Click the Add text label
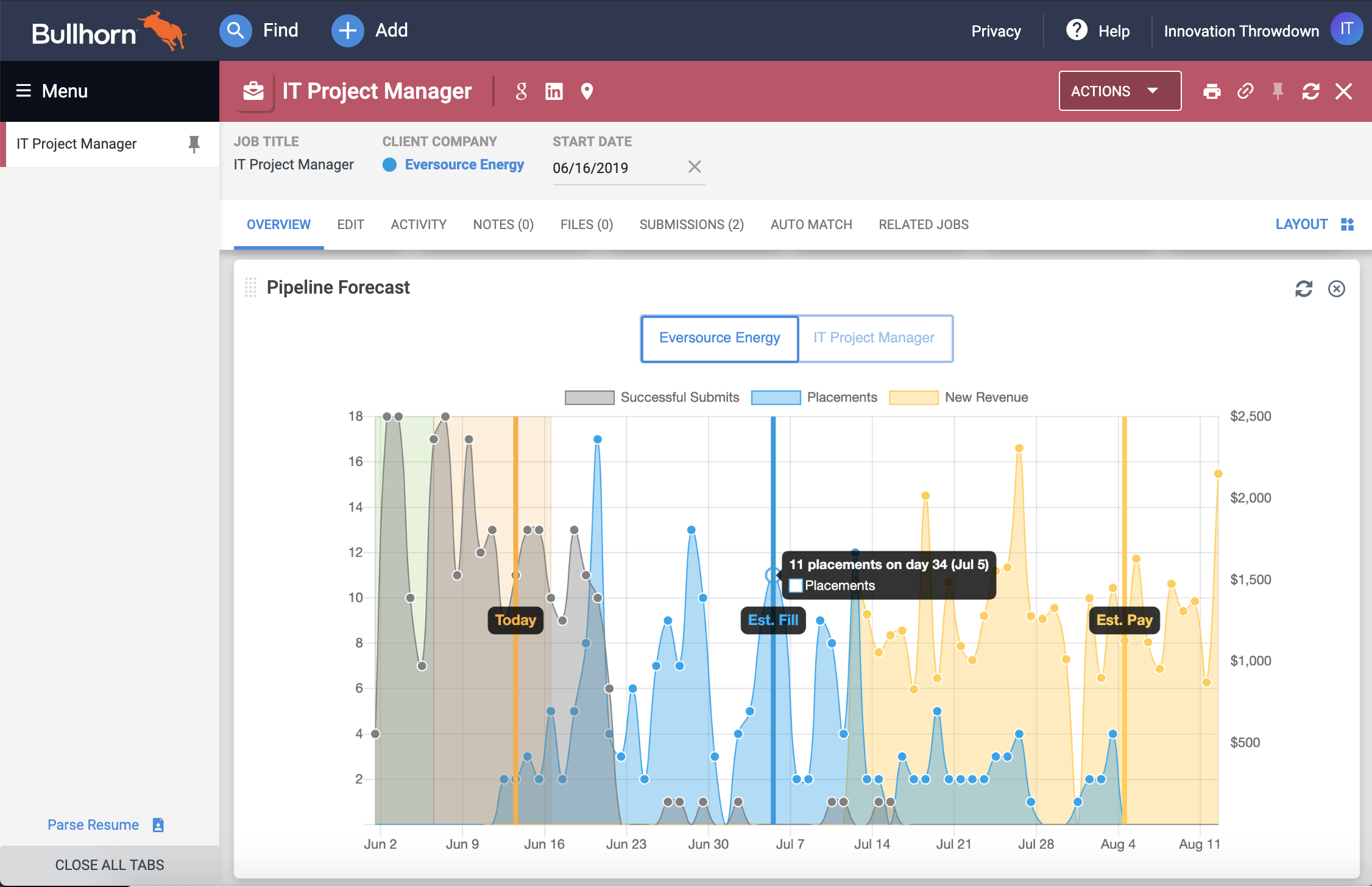 pyautogui.click(x=391, y=30)
